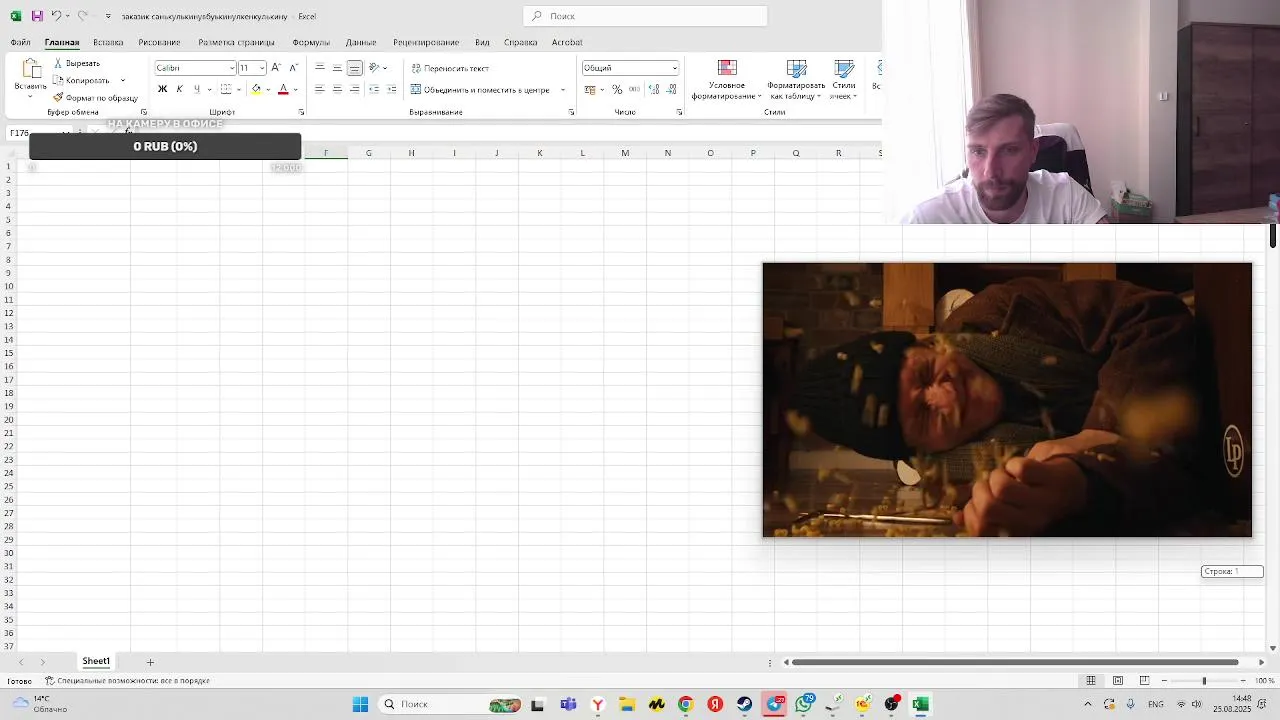Align text to bottom of cell
1280x720 pixels.
pyautogui.click(x=354, y=67)
